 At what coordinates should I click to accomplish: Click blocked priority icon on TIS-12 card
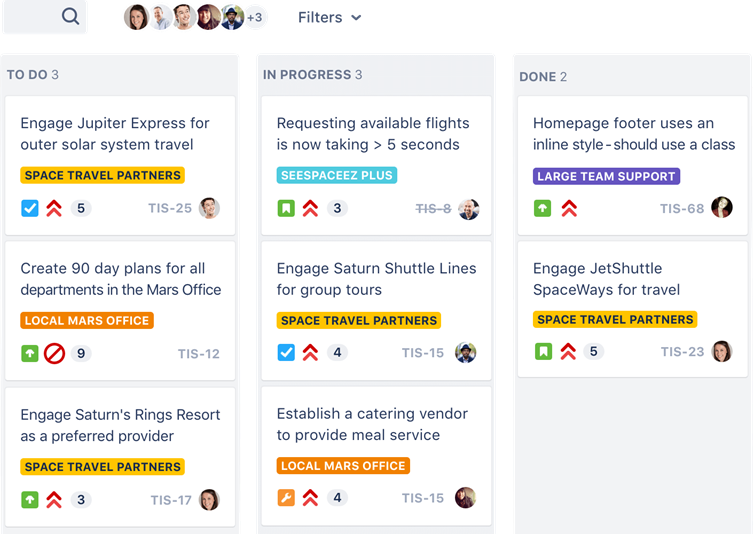(x=54, y=354)
